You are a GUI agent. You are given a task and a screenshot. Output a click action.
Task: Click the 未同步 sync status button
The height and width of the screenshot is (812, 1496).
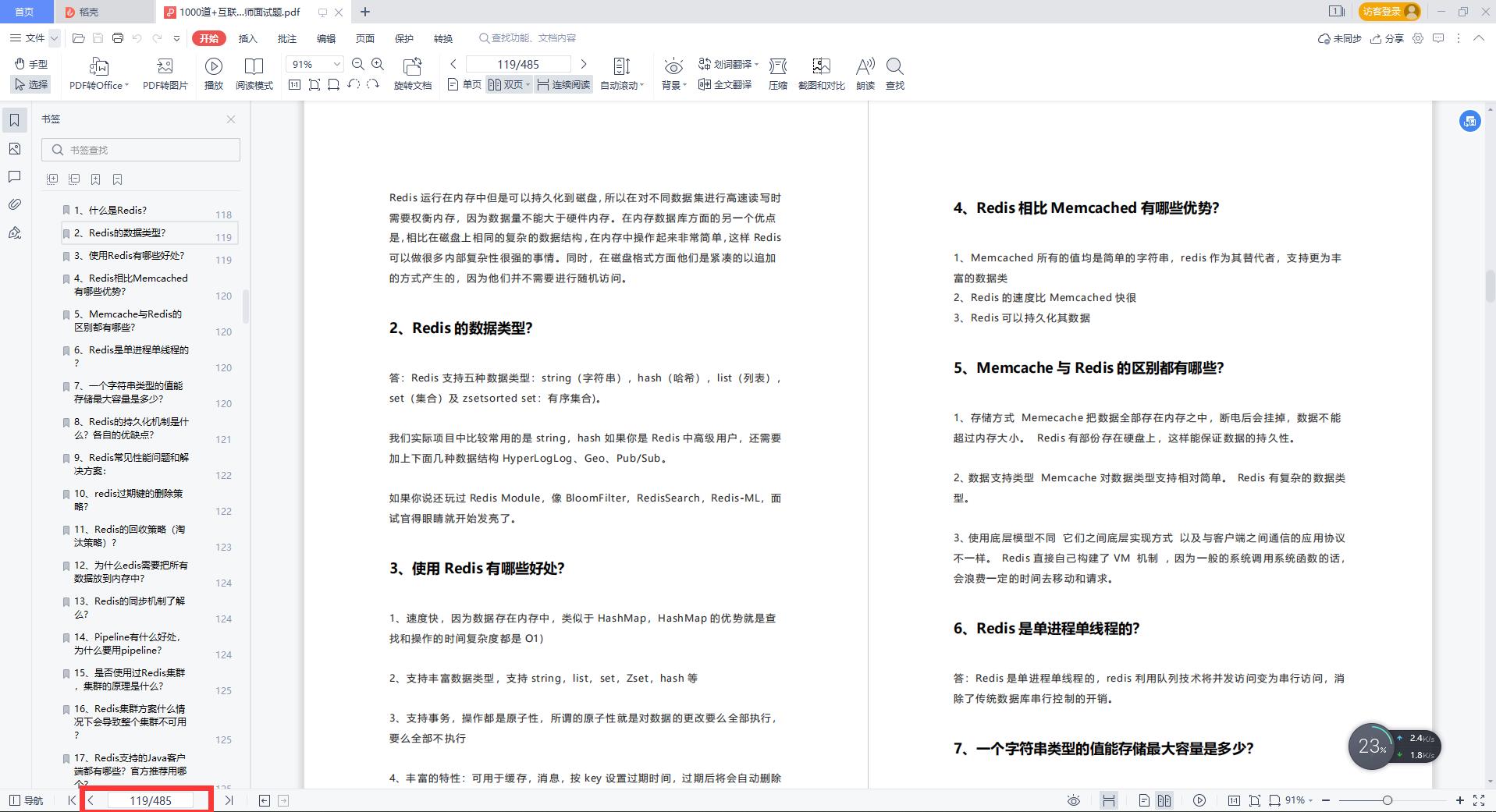click(1339, 38)
